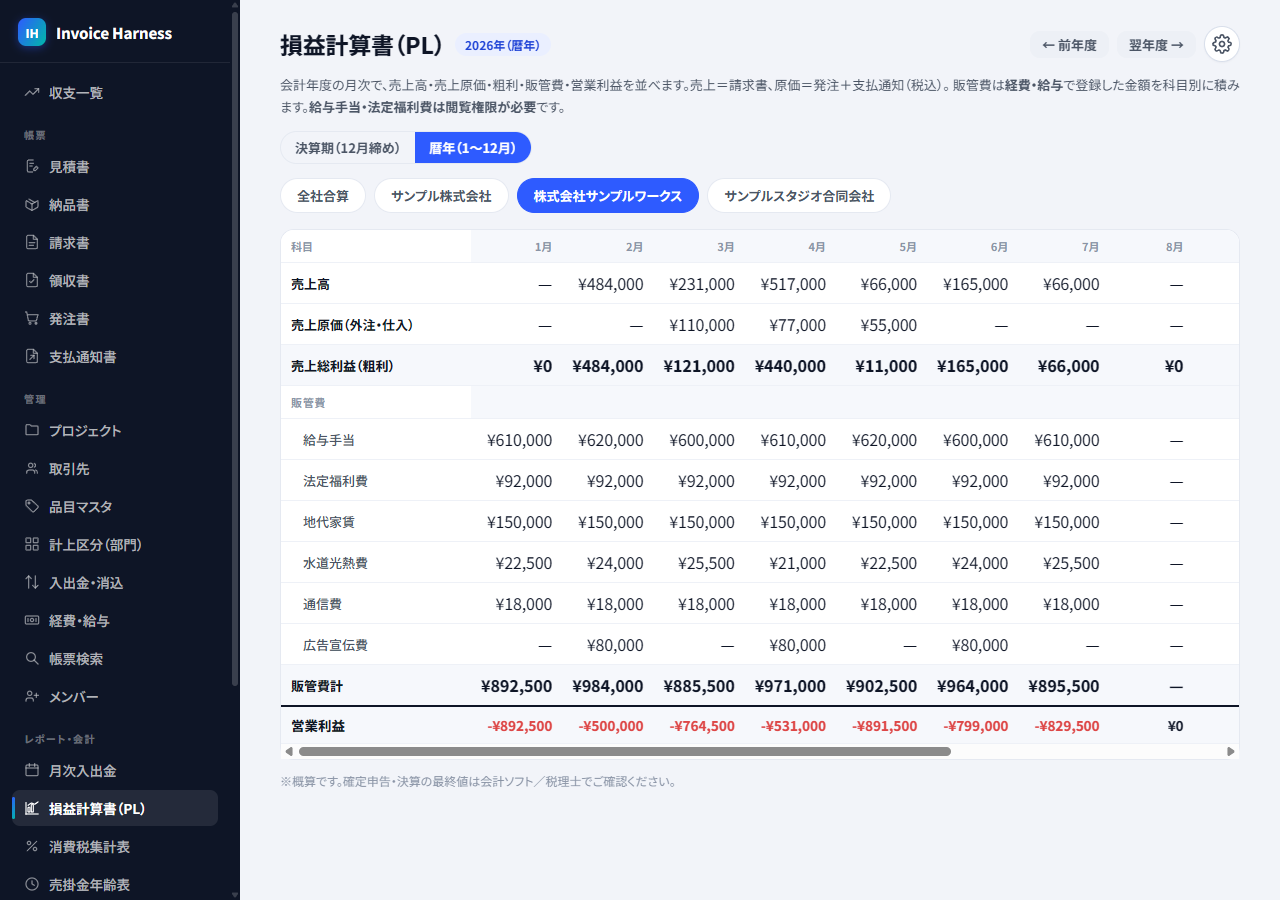Click the プロジェクト folder icon

click(32, 431)
